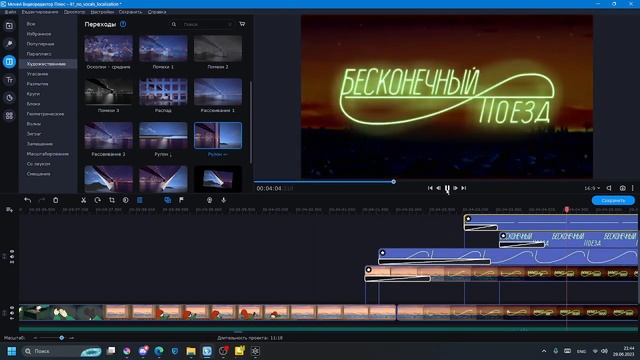Viewport: 640px width, 360px height.
Task: Mute the overlay track speaker icon
Action: click(12, 256)
